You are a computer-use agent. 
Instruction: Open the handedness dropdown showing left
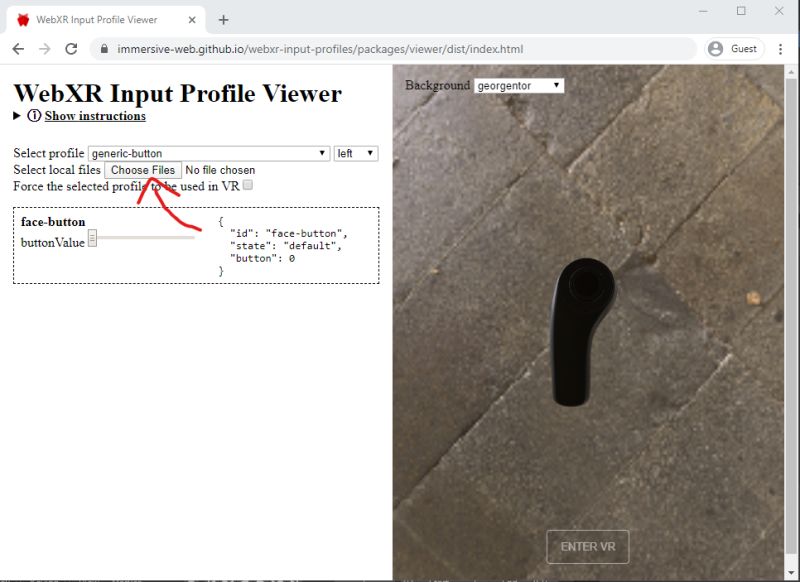point(355,152)
